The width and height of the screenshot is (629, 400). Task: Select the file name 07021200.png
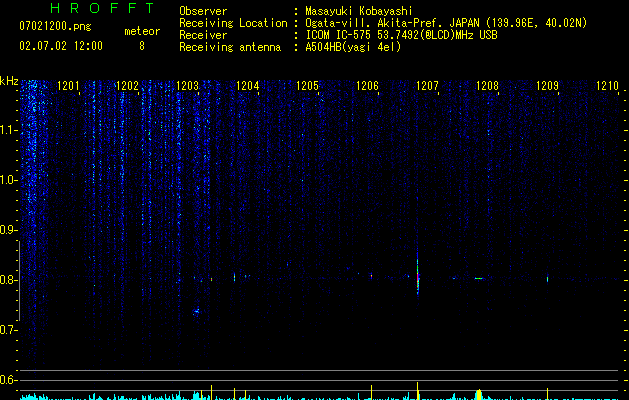tap(55, 26)
